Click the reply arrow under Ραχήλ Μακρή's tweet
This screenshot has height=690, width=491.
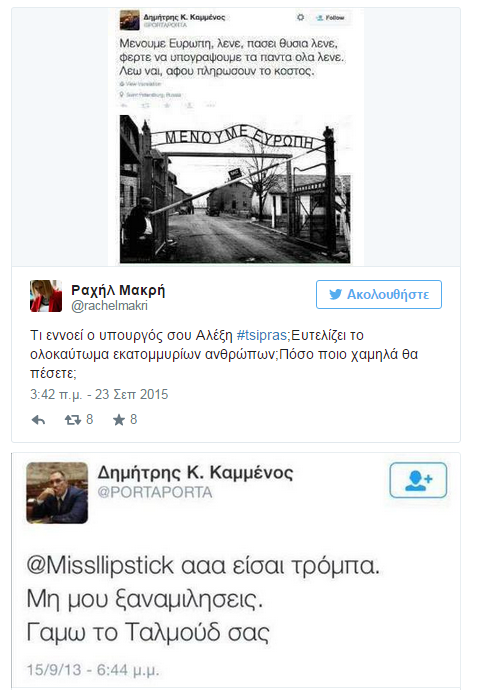pos(38,420)
